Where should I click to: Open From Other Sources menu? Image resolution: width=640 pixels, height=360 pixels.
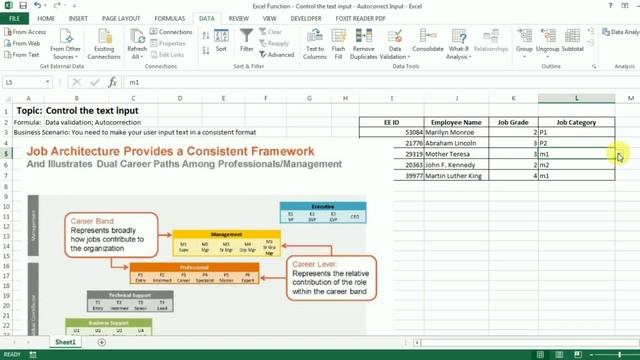pos(65,44)
